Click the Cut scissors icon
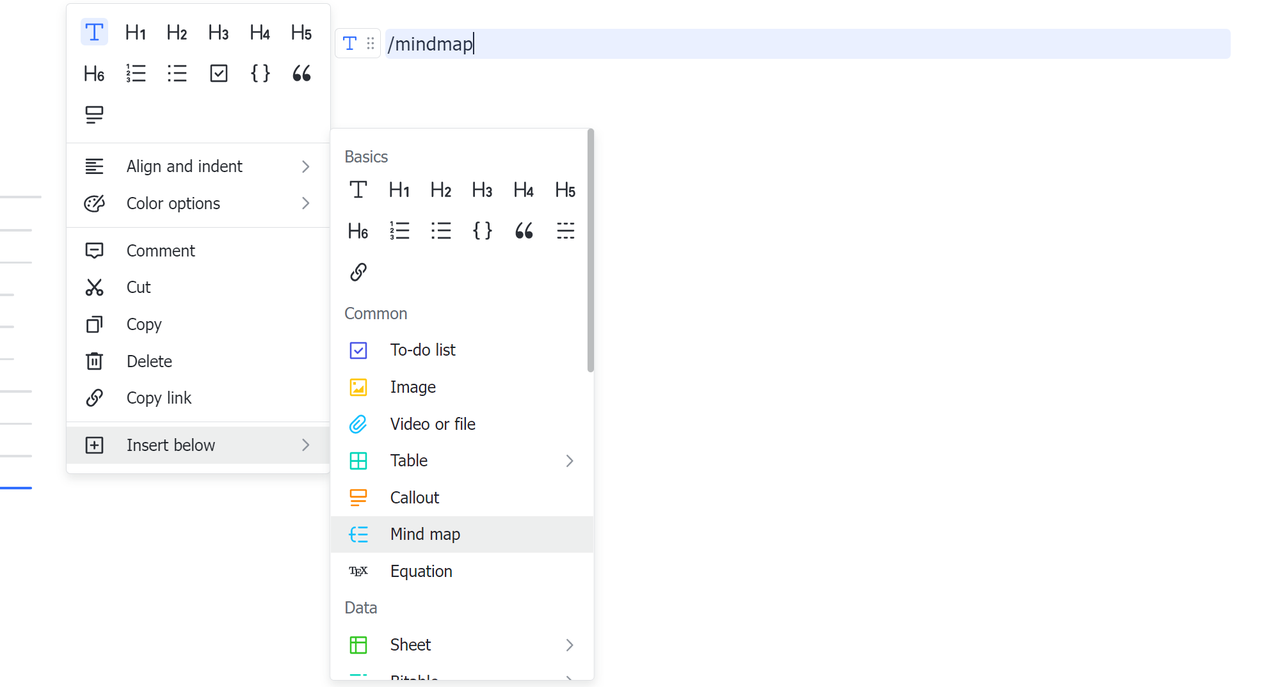 (x=95, y=287)
